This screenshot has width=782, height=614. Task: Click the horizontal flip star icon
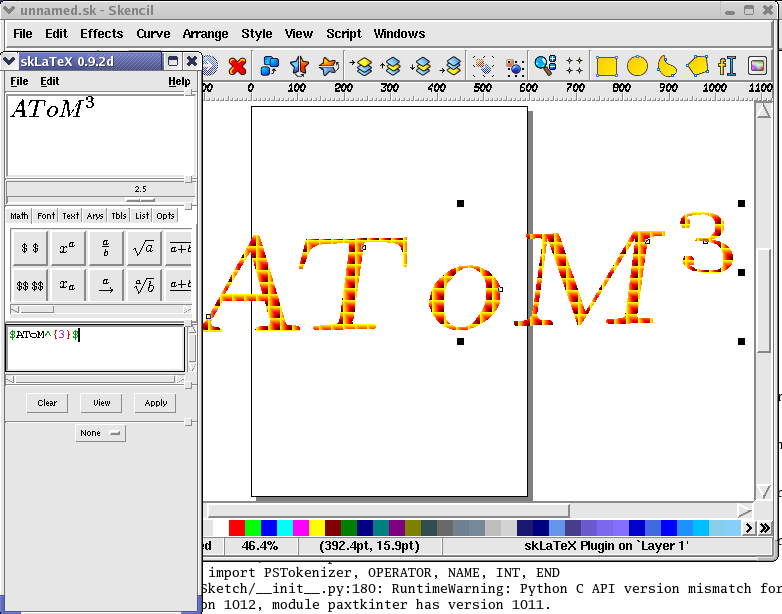click(x=299, y=66)
